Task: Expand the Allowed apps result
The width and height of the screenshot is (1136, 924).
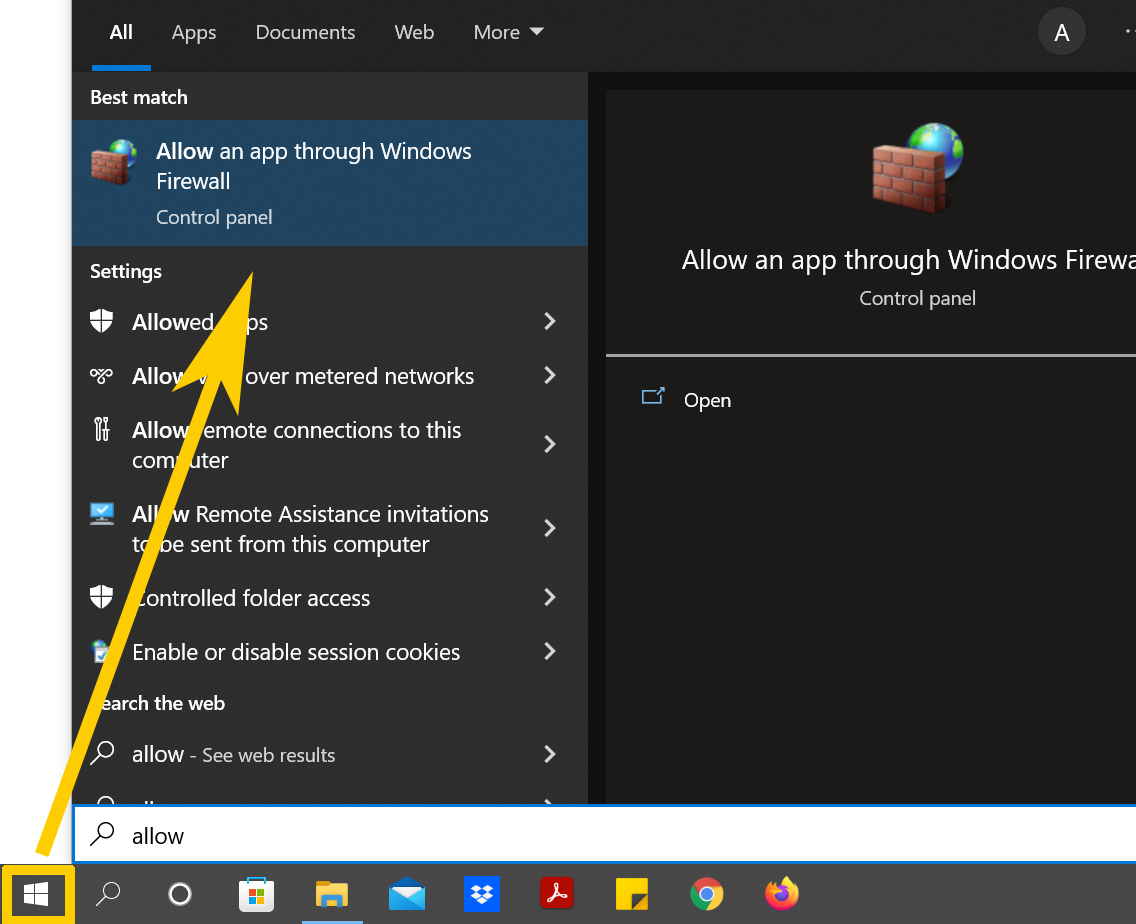Action: point(549,321)
